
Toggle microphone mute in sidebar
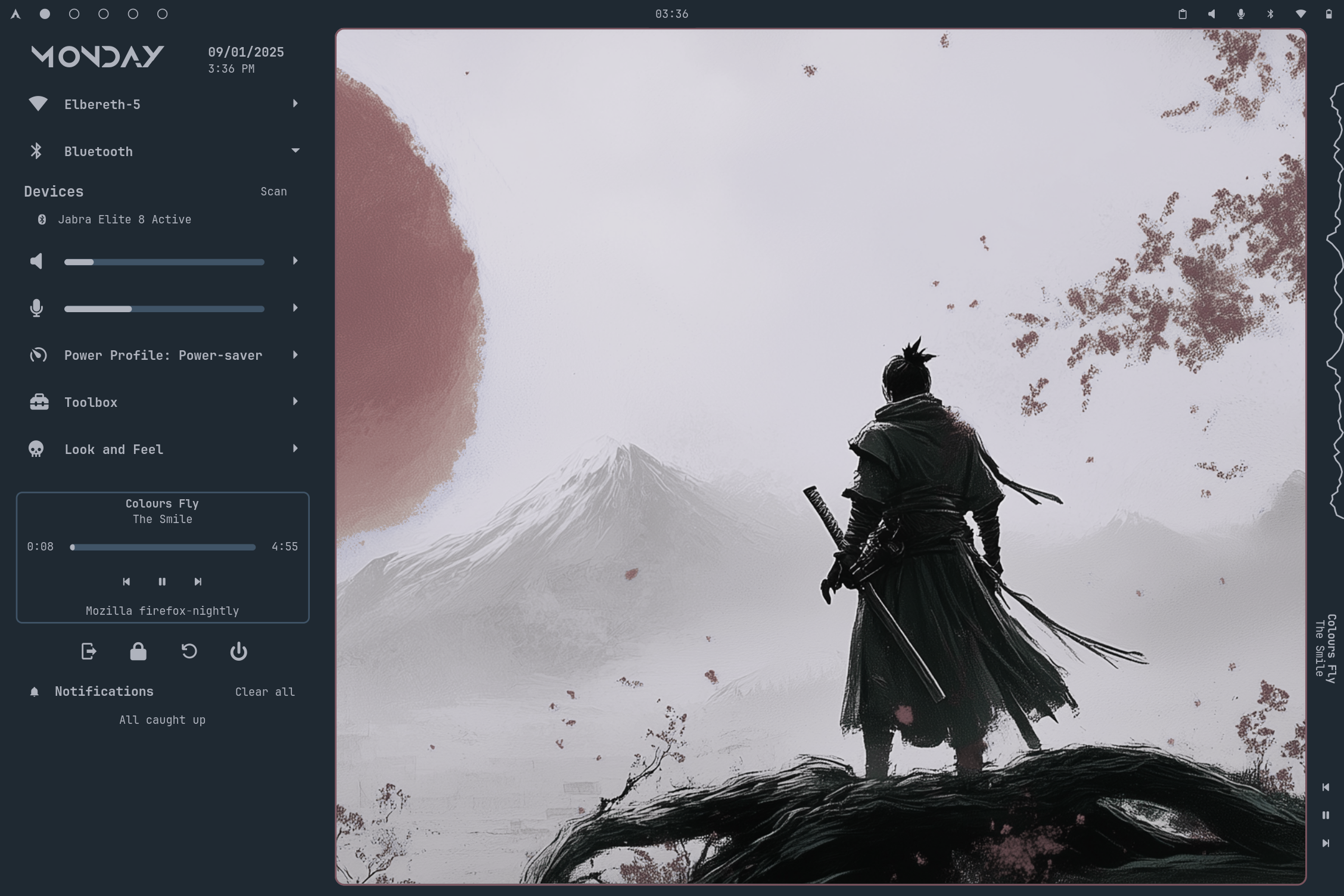[36, 308]
